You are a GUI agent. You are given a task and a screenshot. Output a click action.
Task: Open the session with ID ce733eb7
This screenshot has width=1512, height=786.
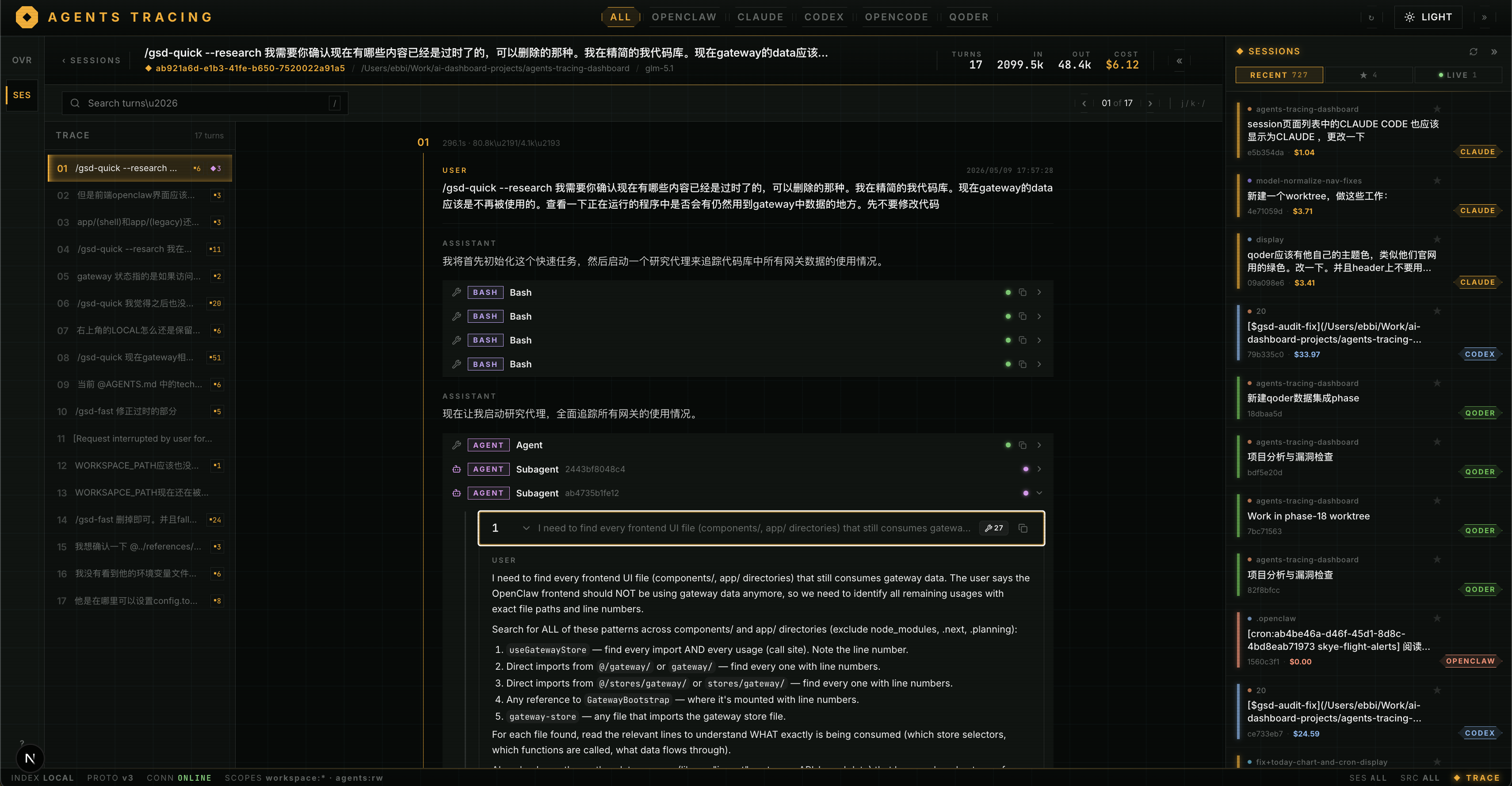1369,712
